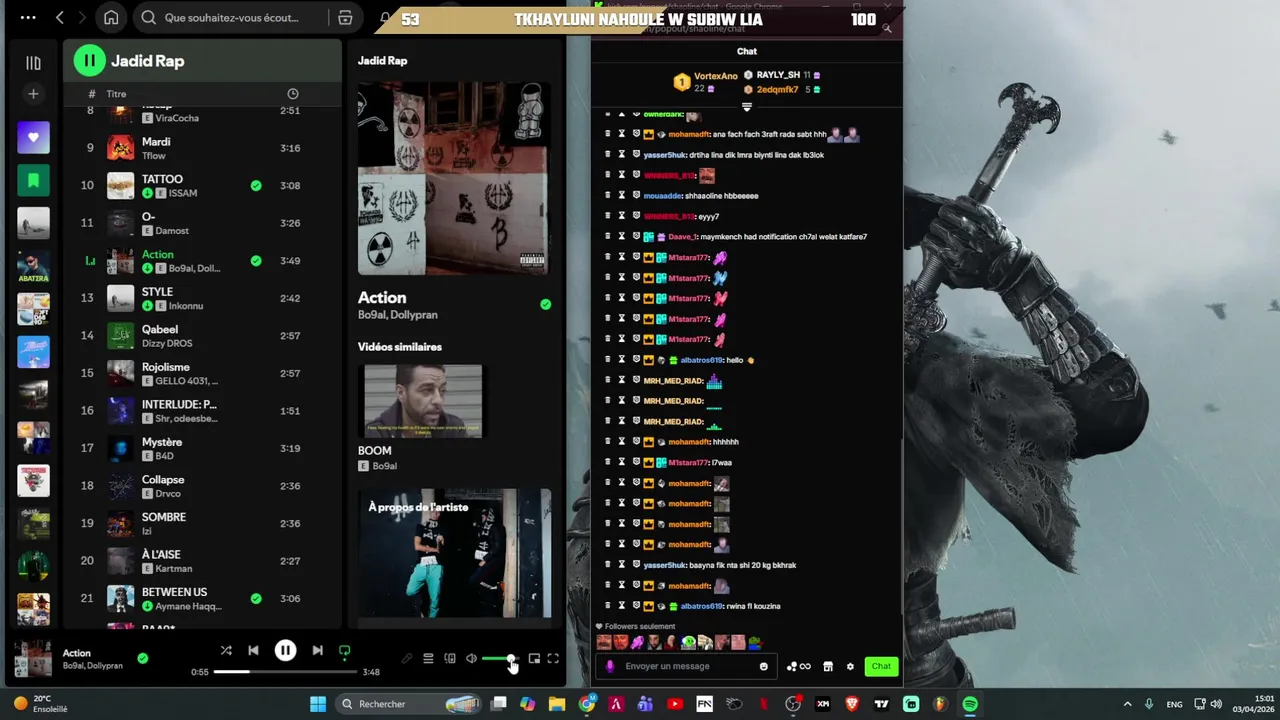The width and height of the screenshot is (1280, 720).
Task: Select track Collapse by Drvco
Action: point(200,485)
